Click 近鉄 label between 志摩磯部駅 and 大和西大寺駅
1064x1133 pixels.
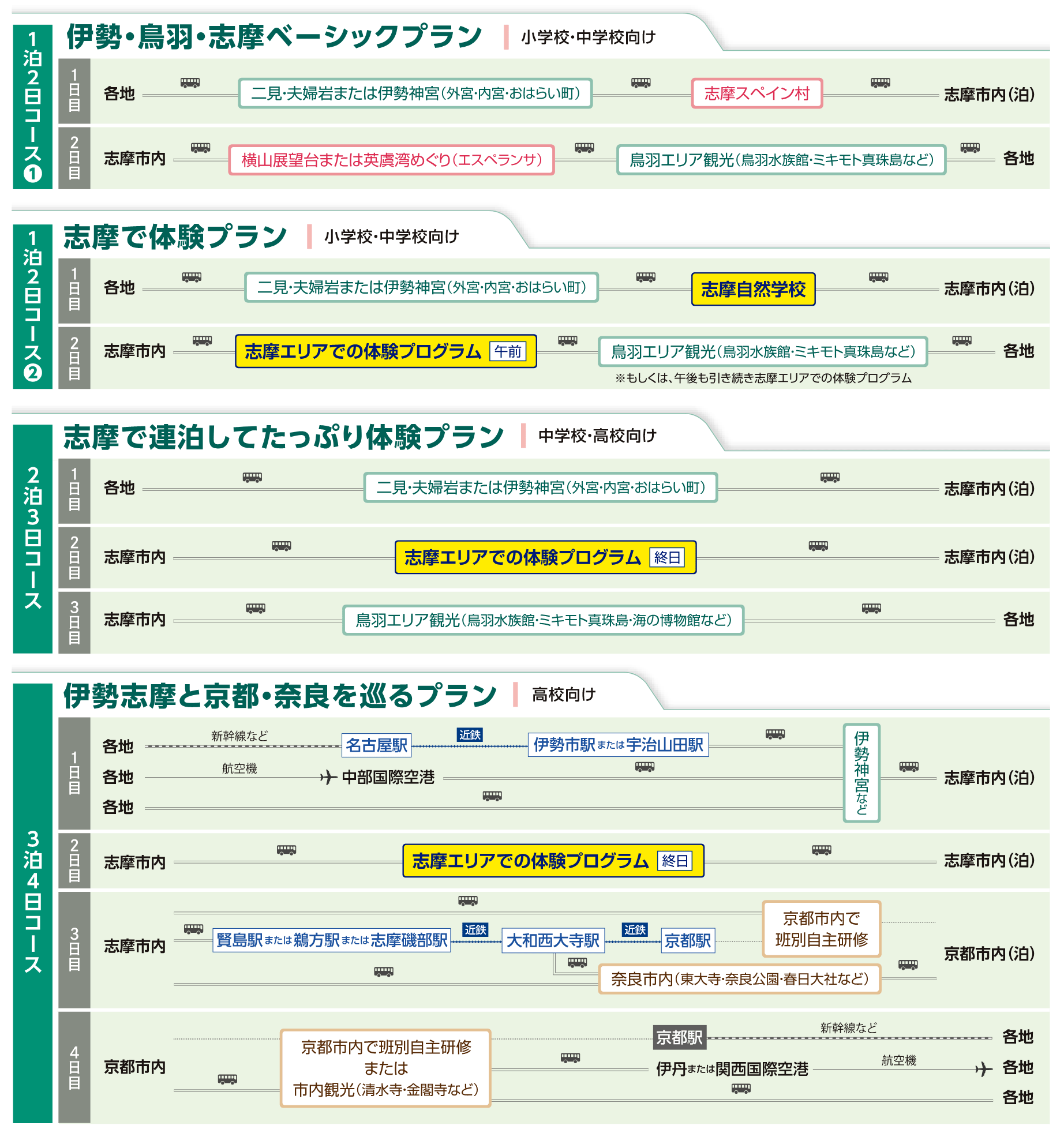click(475, 930)
